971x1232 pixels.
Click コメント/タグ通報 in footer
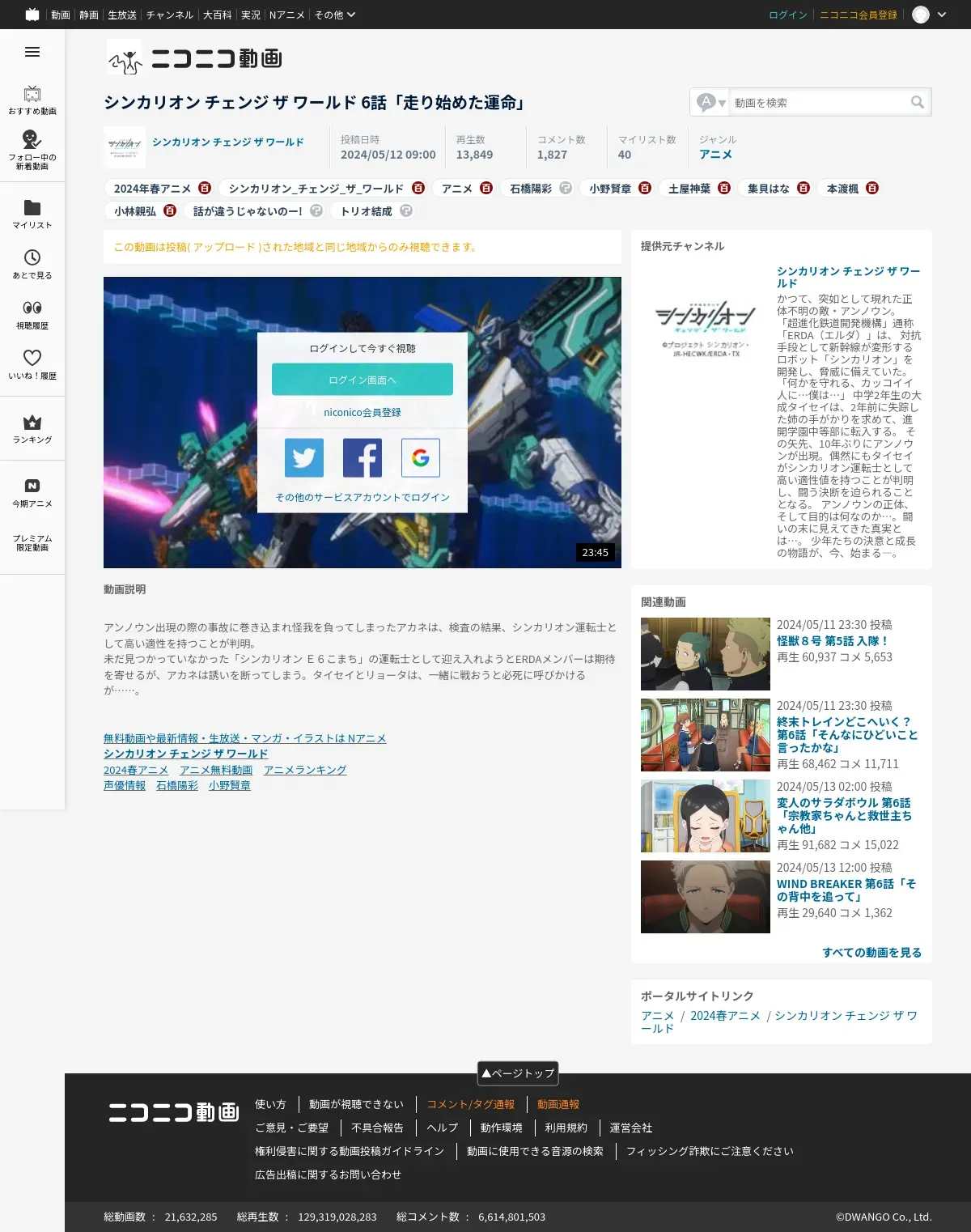pyautogui.click(x=471, y=1104)
